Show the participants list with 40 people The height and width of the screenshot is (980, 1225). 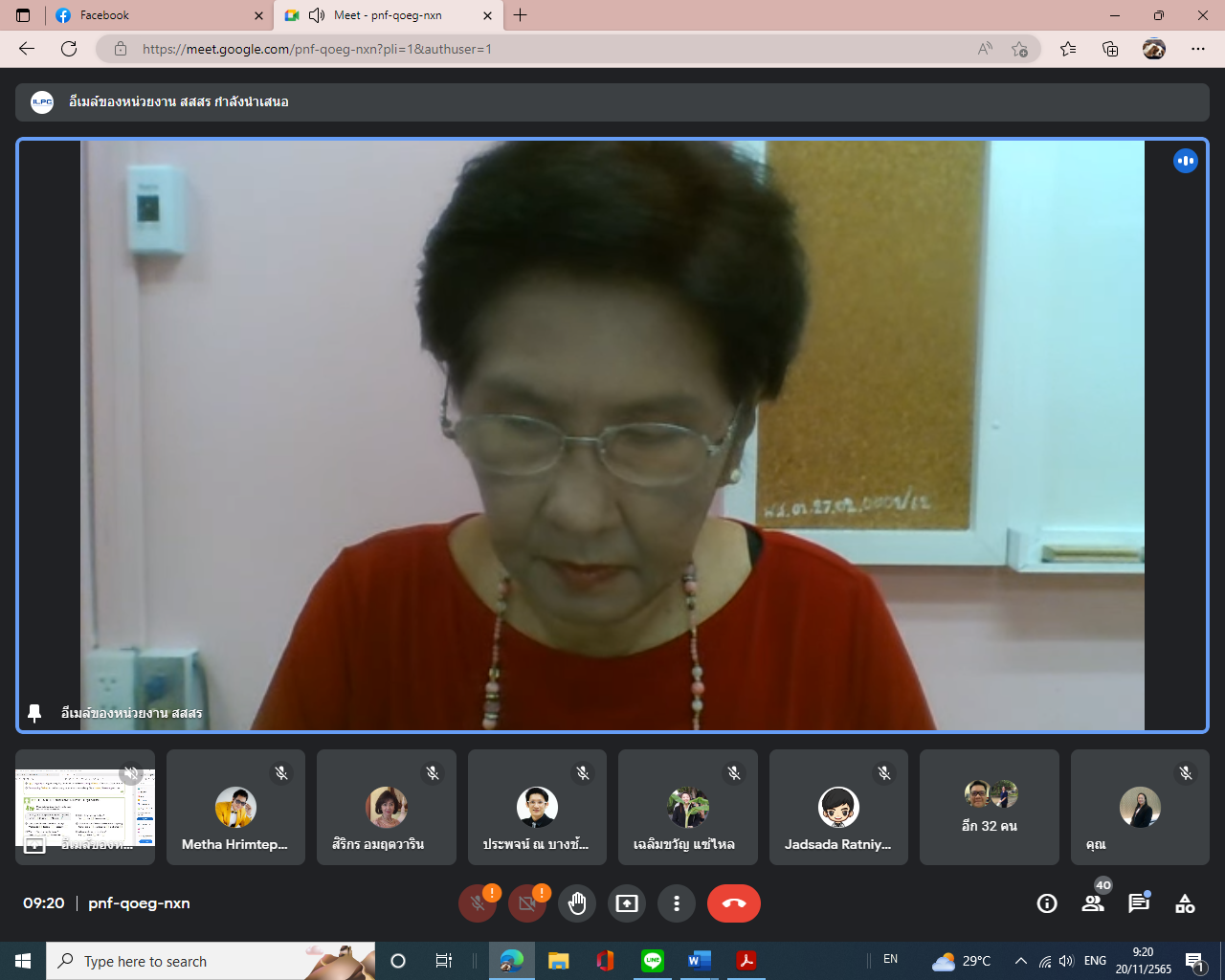(x=1093, y=903)
